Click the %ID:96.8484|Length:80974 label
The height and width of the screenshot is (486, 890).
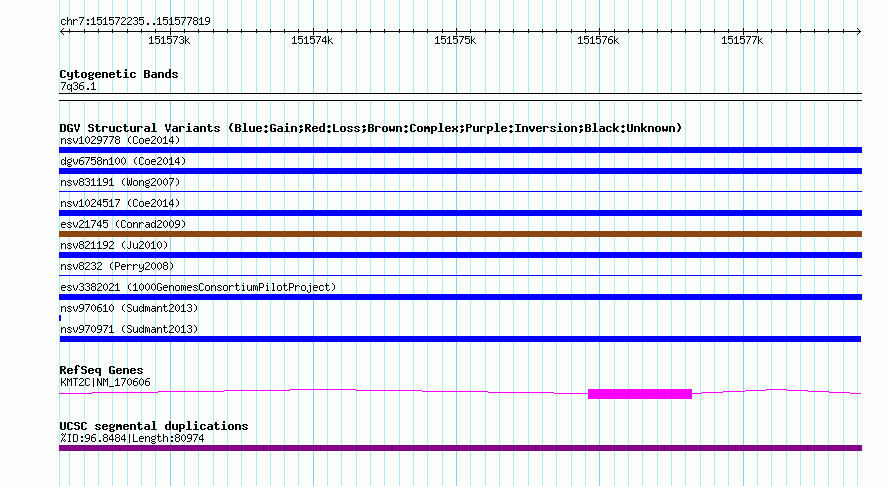pos(132,438)
